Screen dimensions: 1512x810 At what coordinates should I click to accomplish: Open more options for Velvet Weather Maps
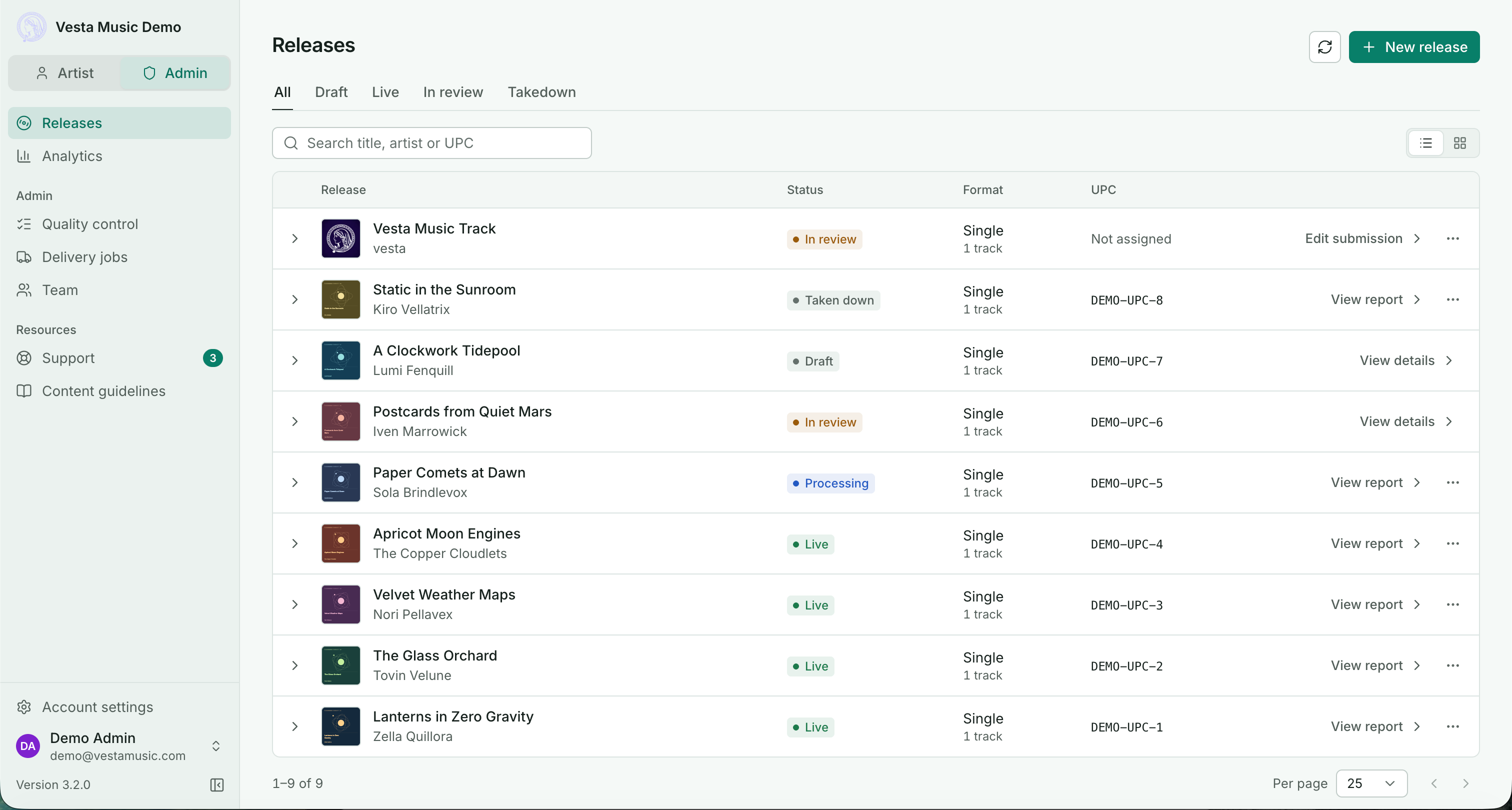(x=1452, y=604)
